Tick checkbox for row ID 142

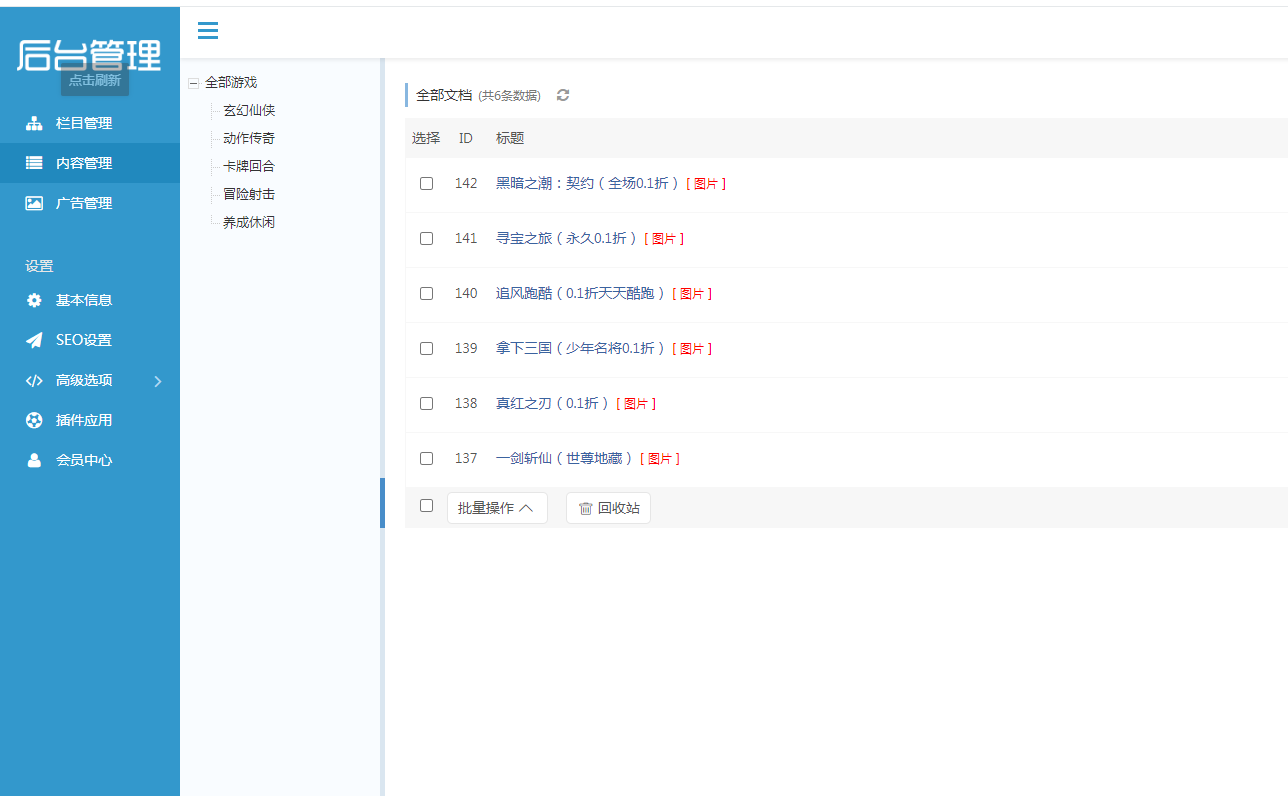pyautogui.click(x=426, y=183)
